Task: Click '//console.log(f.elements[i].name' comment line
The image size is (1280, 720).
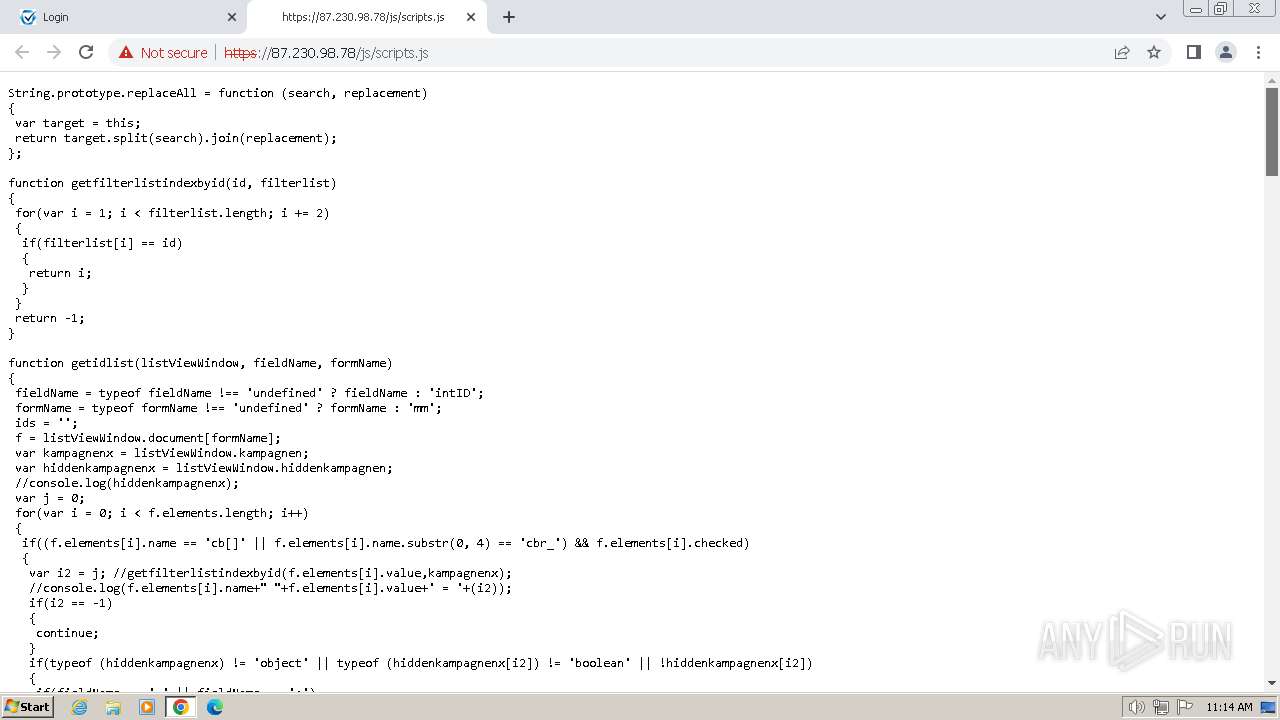Action: [x=270, y=588]
